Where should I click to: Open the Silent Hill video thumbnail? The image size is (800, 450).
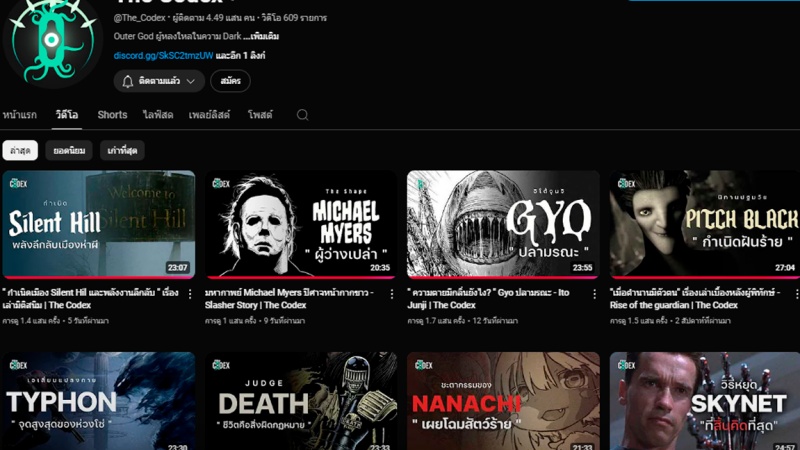(98, 224)
